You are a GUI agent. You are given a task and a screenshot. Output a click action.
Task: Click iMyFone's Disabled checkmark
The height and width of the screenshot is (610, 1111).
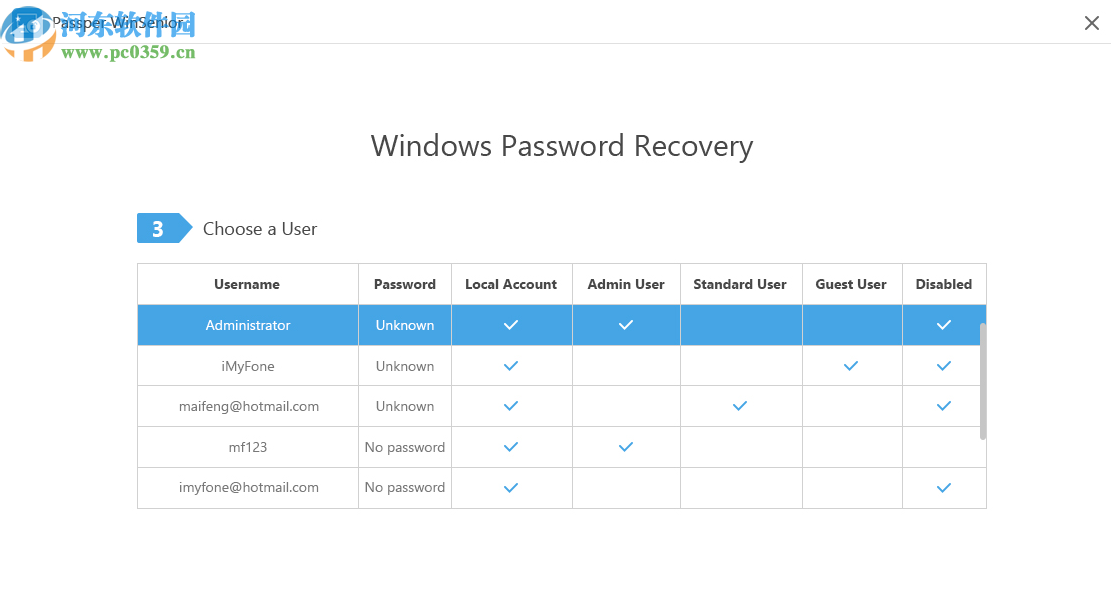(944, 366)
